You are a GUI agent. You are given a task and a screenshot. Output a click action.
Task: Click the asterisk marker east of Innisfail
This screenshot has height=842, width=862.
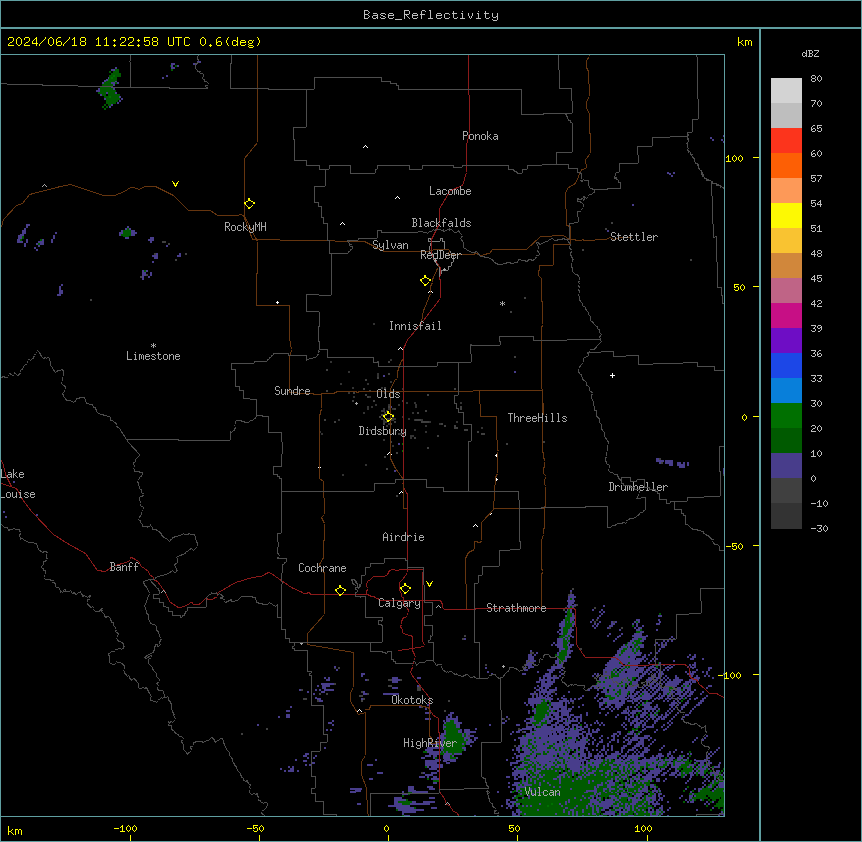502,303
